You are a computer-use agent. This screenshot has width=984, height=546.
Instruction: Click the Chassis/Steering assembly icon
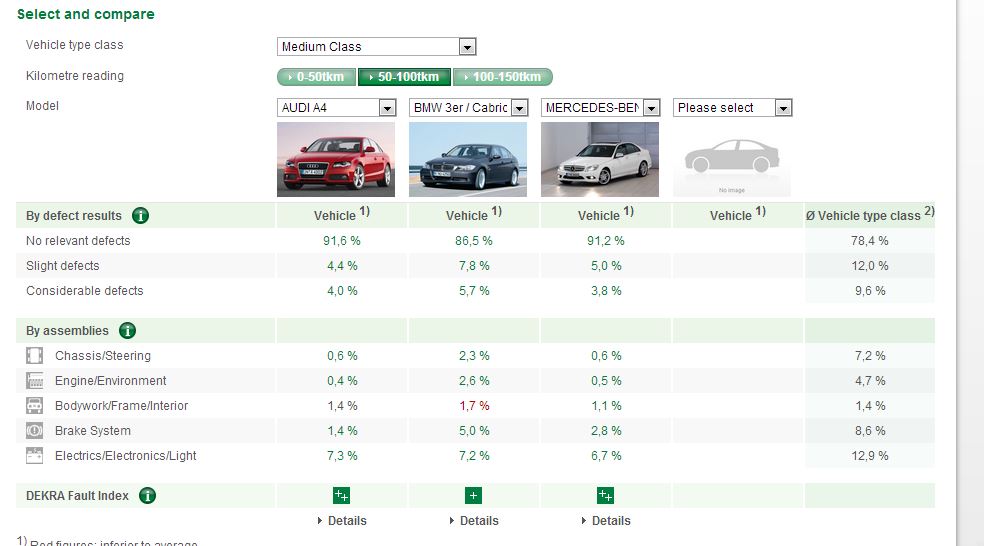click(35, 356)
